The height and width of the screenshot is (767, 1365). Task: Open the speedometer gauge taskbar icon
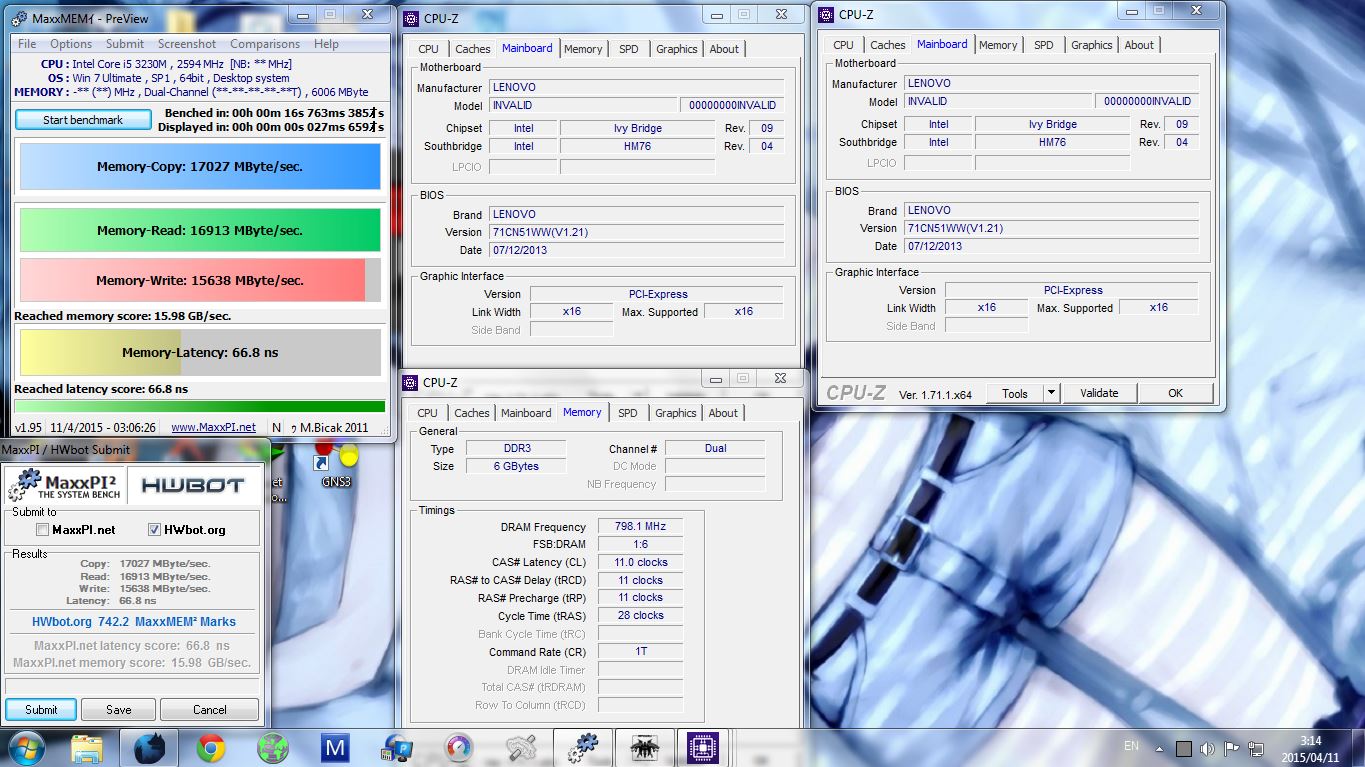(x=459, y=748)
